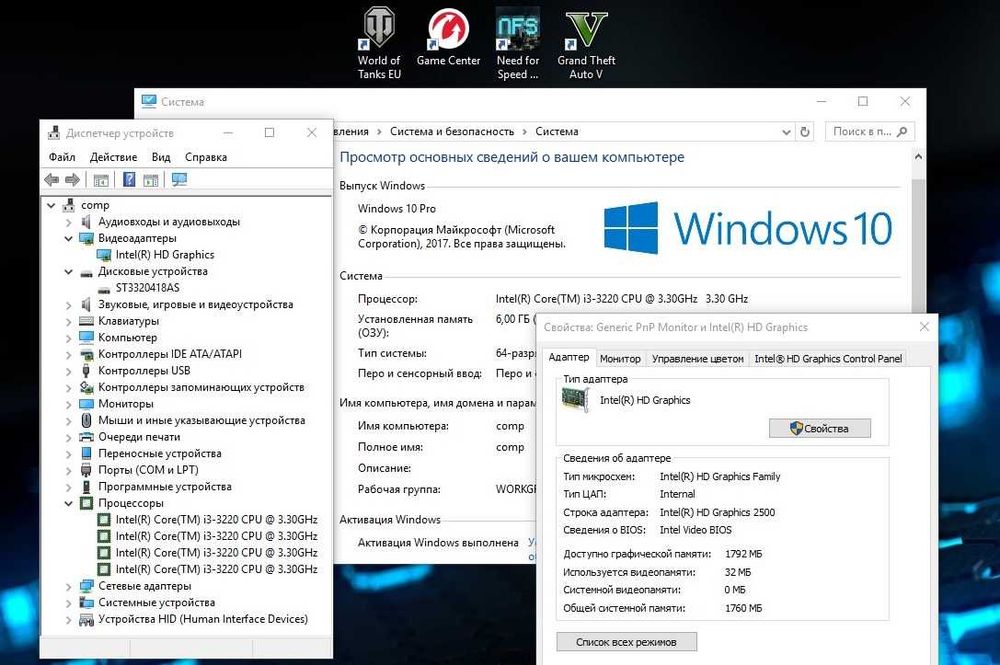The width and height of the screenshot is (1000, 665).
Task: Click the Свойства button for adapter
Action: [x=820, y=428]
